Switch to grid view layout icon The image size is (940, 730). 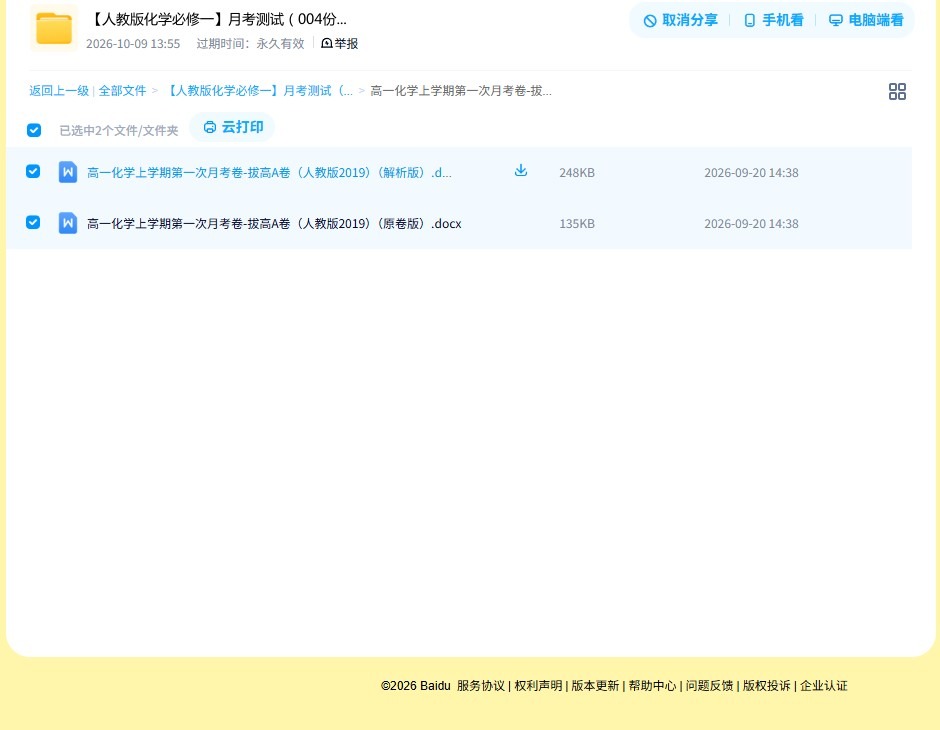point(897,92)
